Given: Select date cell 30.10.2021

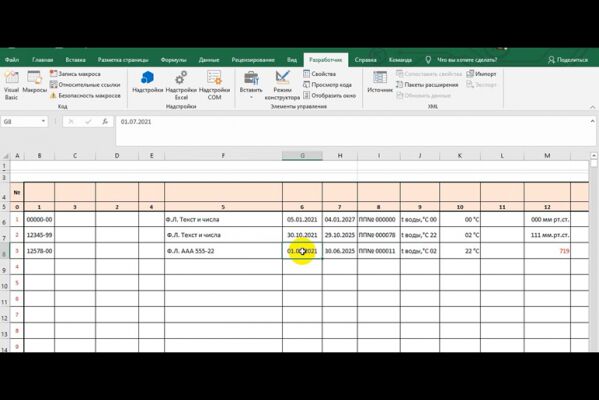Looking at the screenshot, I should (302, 235).
